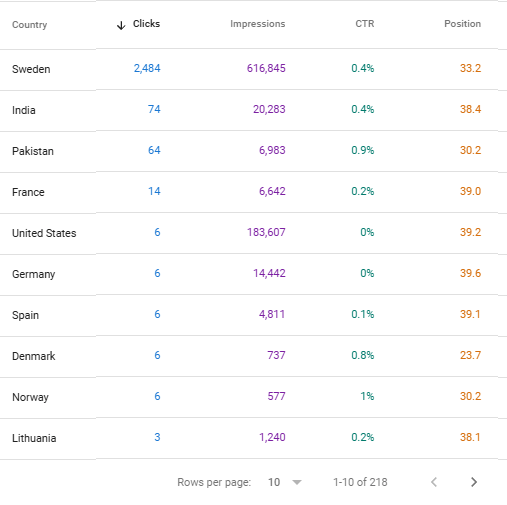507x505 pixels.
Task: Click the 1-10 of 218 pagination text
Action: 360,482
